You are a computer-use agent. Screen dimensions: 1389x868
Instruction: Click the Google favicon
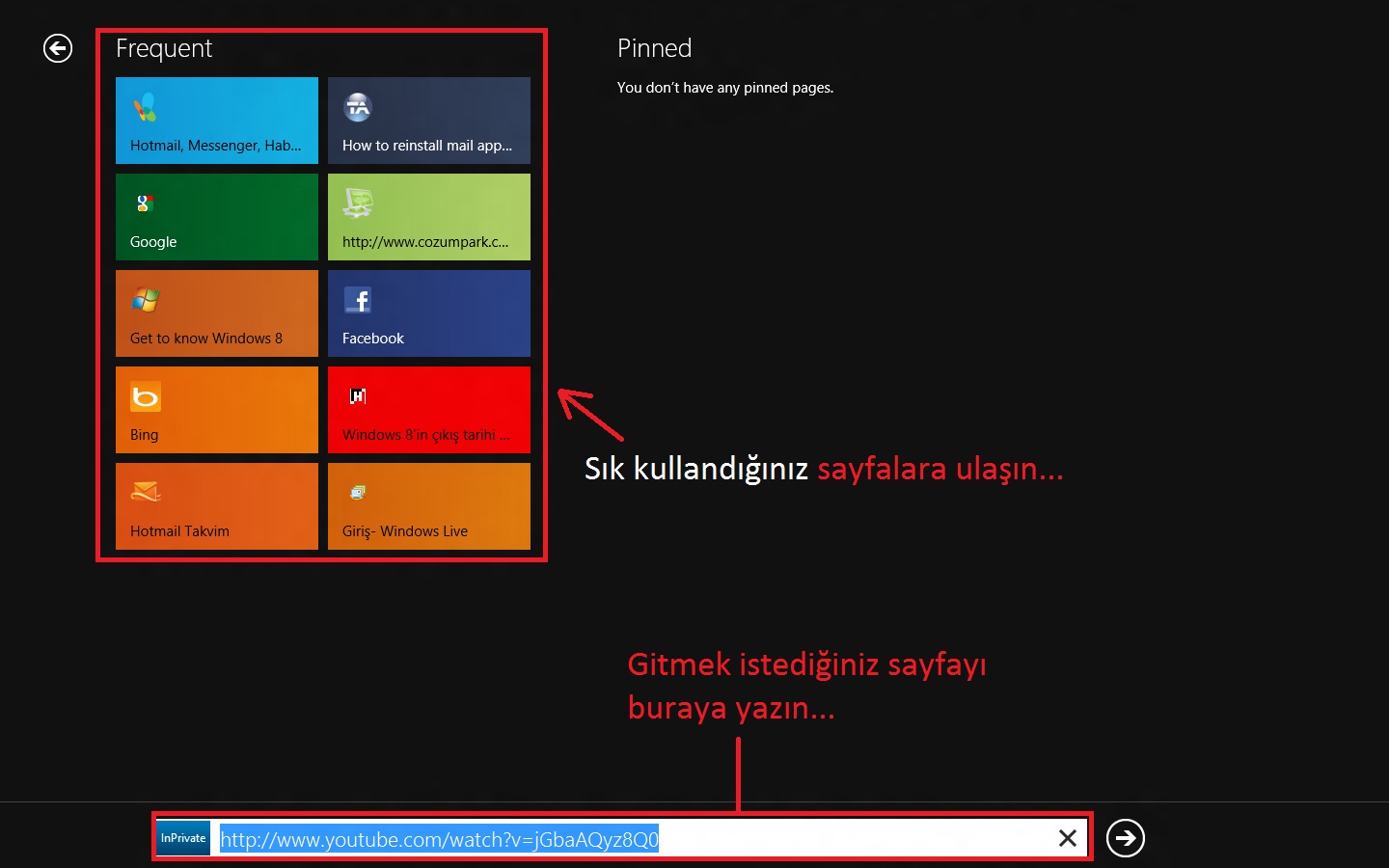click(x=145, y=203)
